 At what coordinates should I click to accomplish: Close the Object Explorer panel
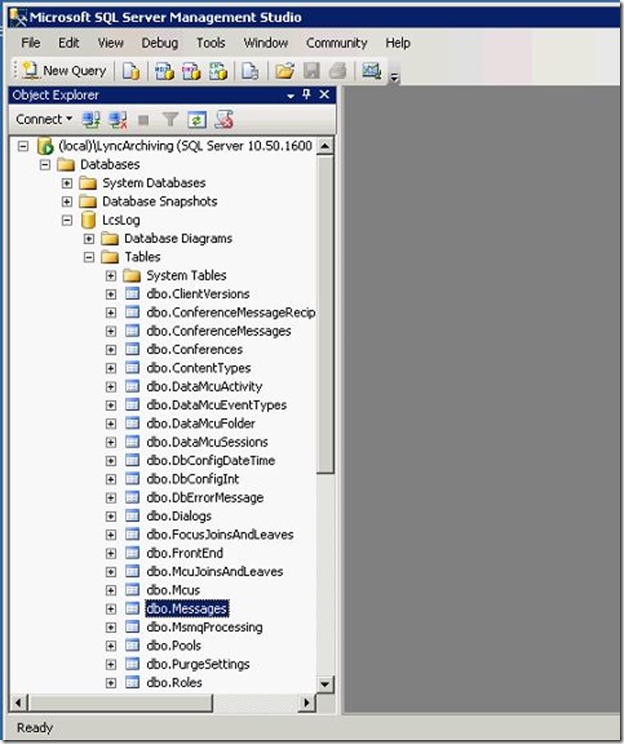[324, 95]
